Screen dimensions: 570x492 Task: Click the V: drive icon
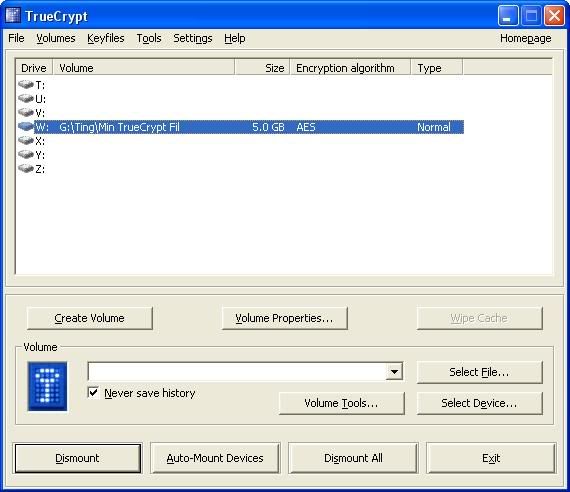(x=26, y=112)
